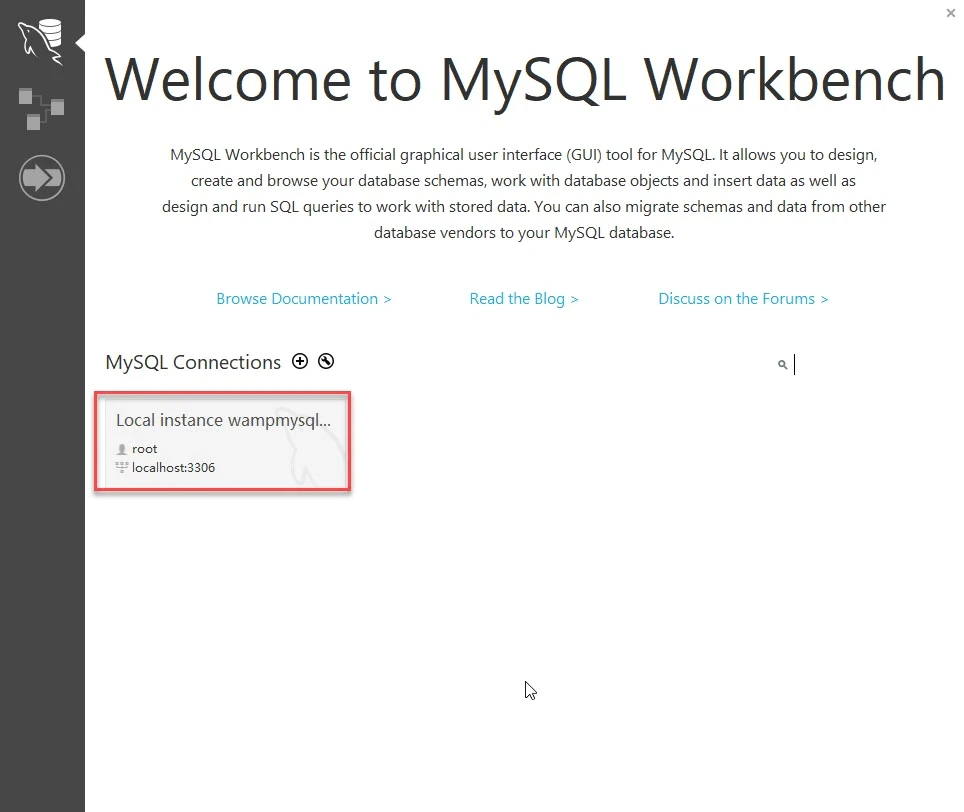Close the welcome screen with the X button
The height and width of the screenshot is (812, 964).
tap(950, 13)
